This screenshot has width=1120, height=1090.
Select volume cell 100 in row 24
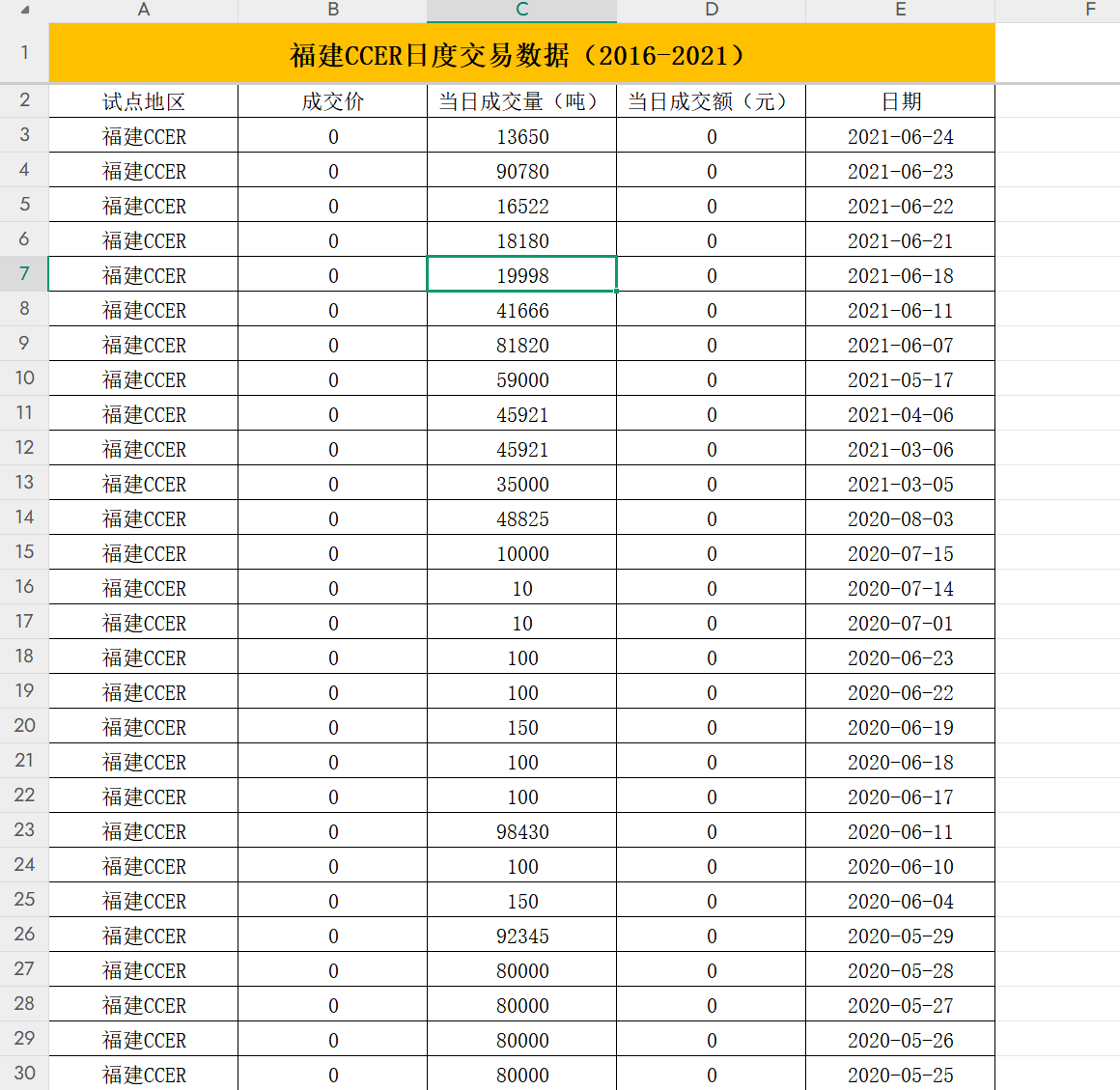(x=521, y=866)
